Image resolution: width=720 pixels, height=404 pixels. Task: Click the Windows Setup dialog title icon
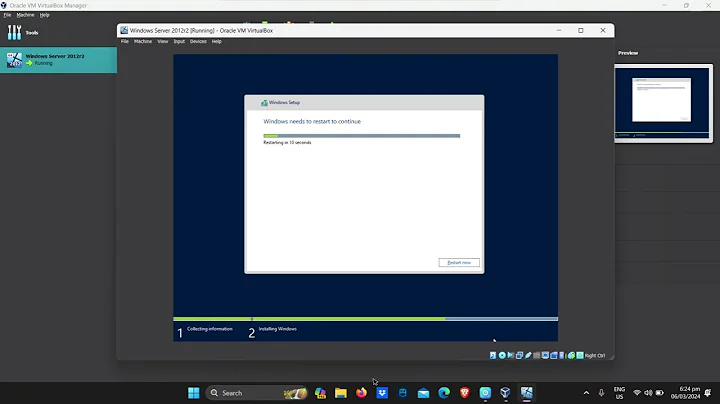264,103
